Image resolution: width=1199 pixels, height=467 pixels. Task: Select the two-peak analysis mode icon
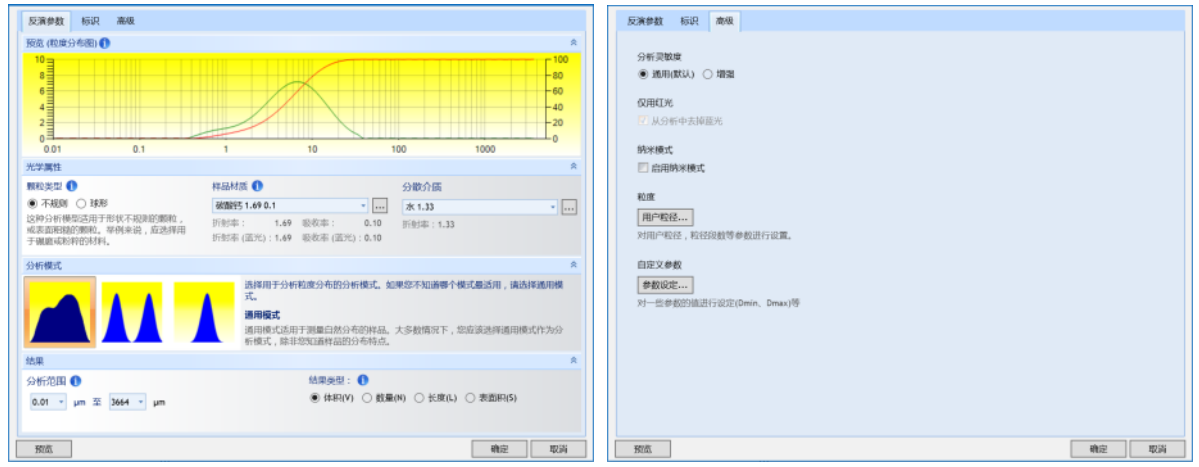pos(132,312)
